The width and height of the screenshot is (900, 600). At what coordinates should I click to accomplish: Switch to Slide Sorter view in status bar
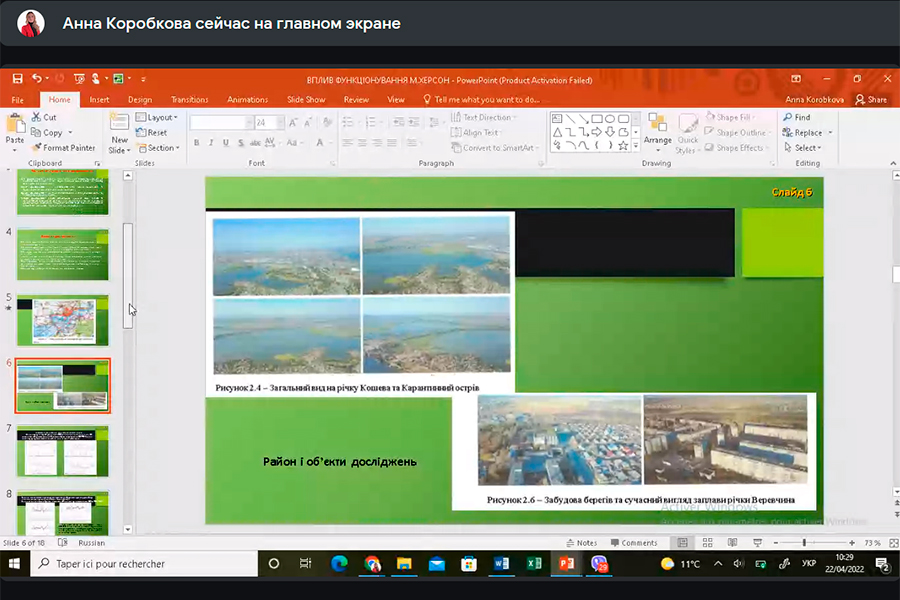pos(705,543)
